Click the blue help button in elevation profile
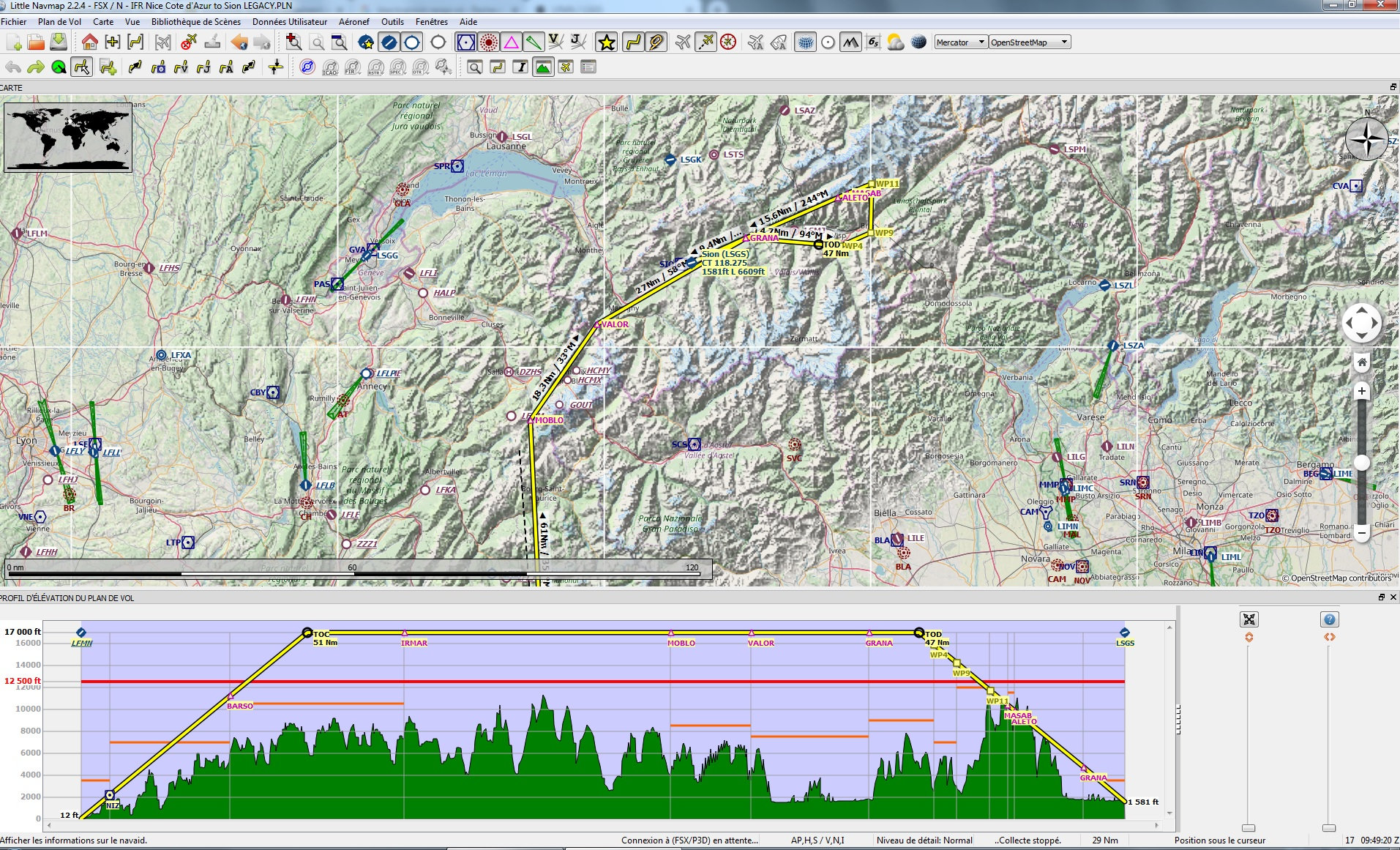 [1329, 619]
